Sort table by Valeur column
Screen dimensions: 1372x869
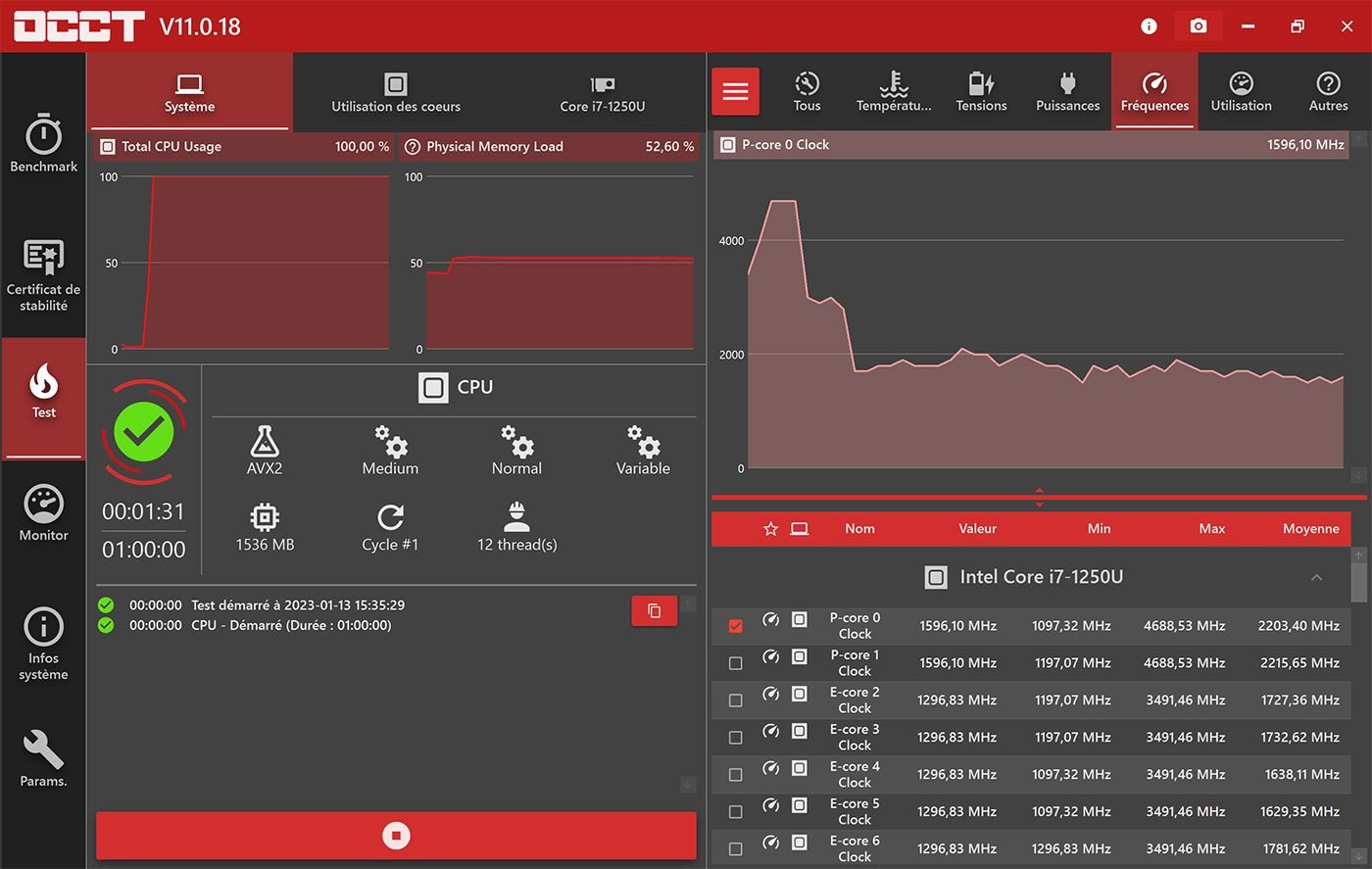(977, 529)
